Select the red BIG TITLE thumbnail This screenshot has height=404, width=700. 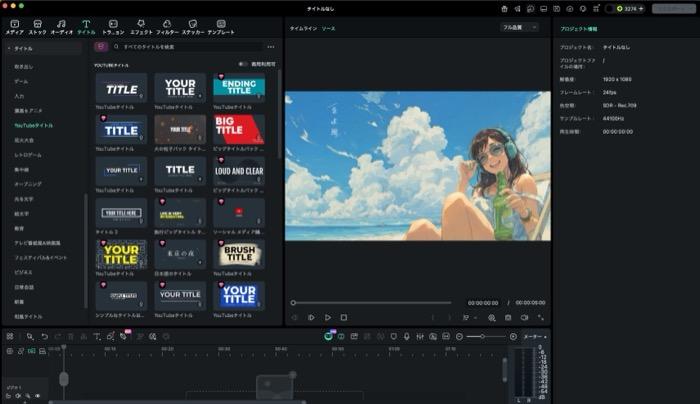239,129
